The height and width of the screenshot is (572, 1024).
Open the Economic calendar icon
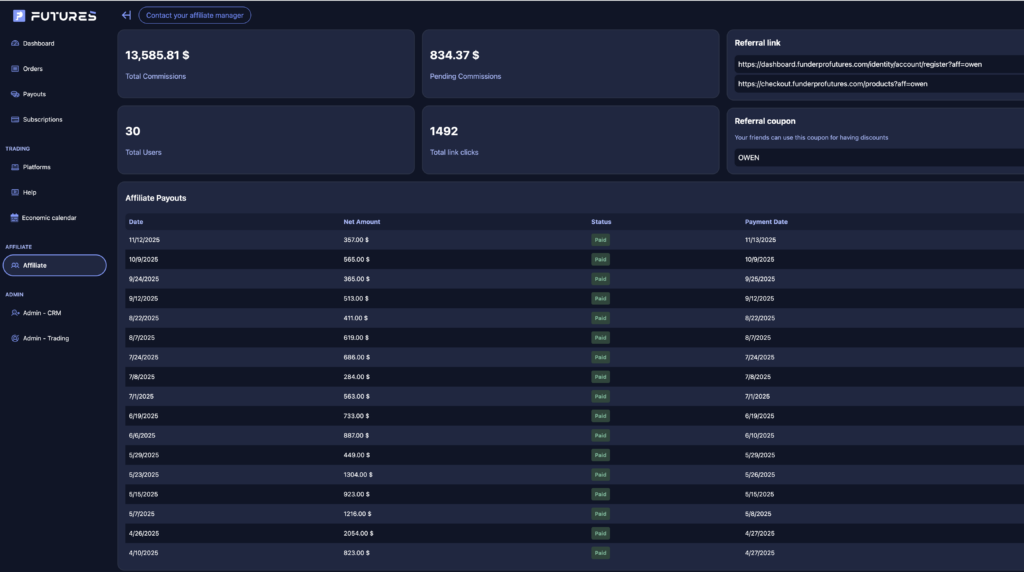click(15, 218)
